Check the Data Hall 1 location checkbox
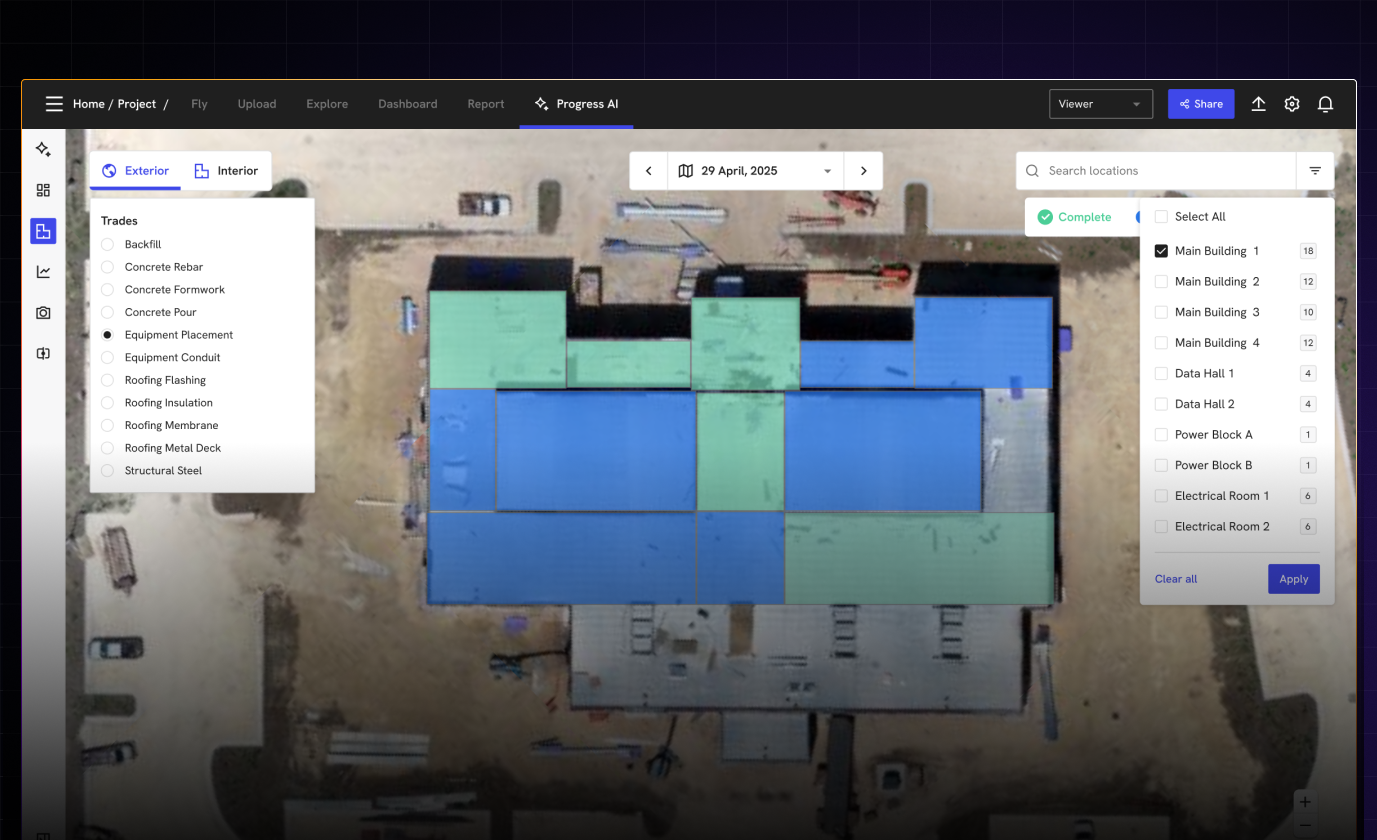The width and height of the screenshot is (1377, 840). (1161, 373)
